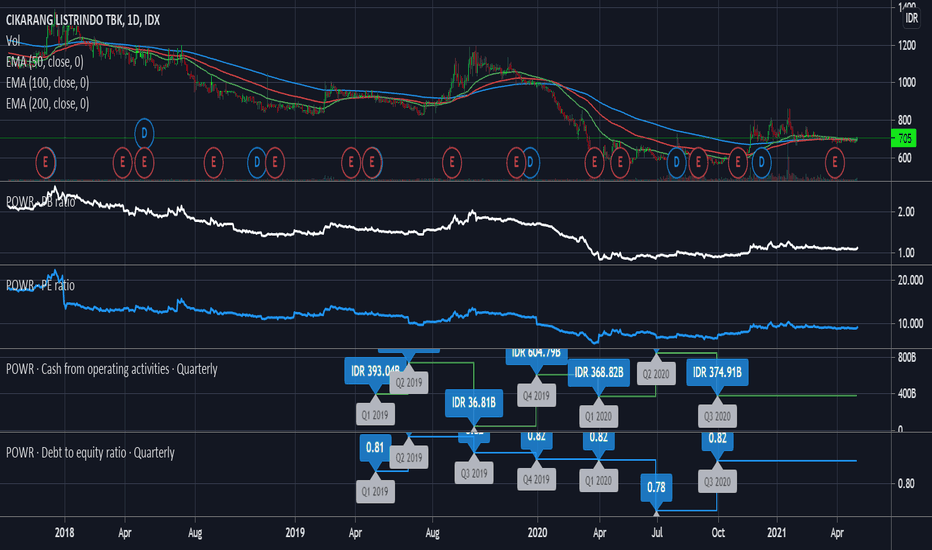The height and width of the screenshot is (550, 932).
Task: Click the IDR 368.82B cash flow label
Action: 599,372
